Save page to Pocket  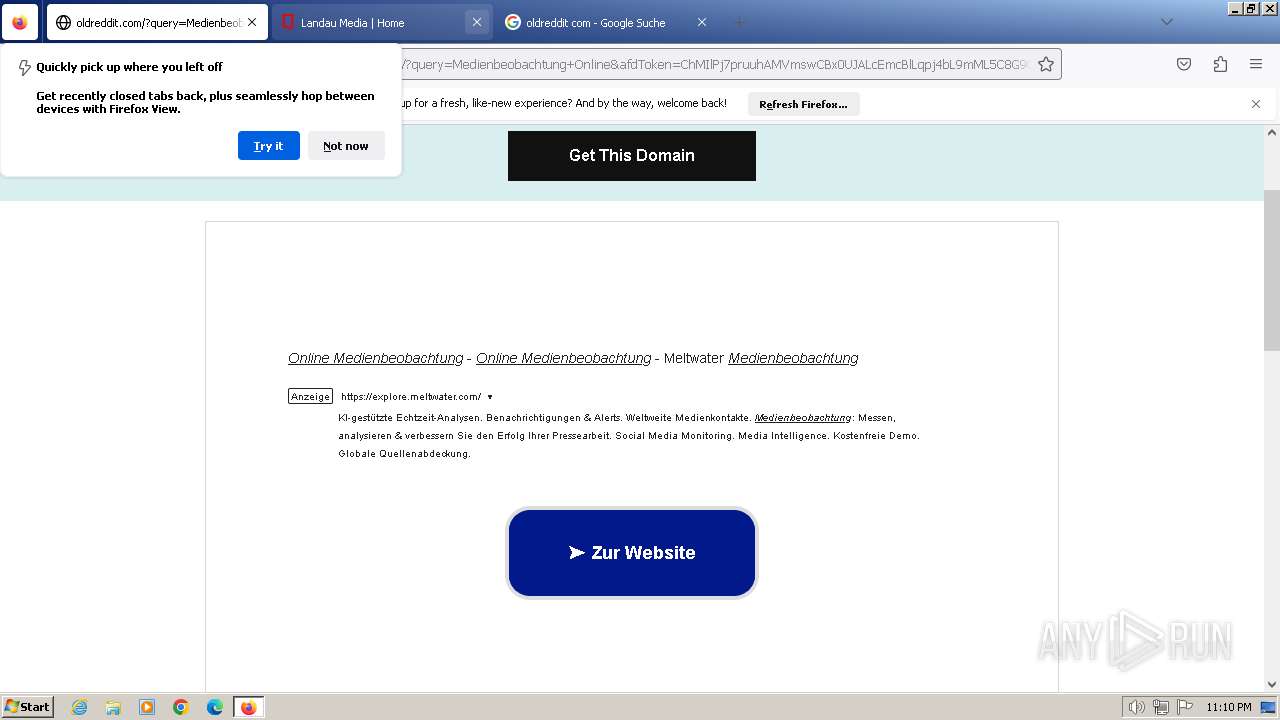(x=1184, y=64)
